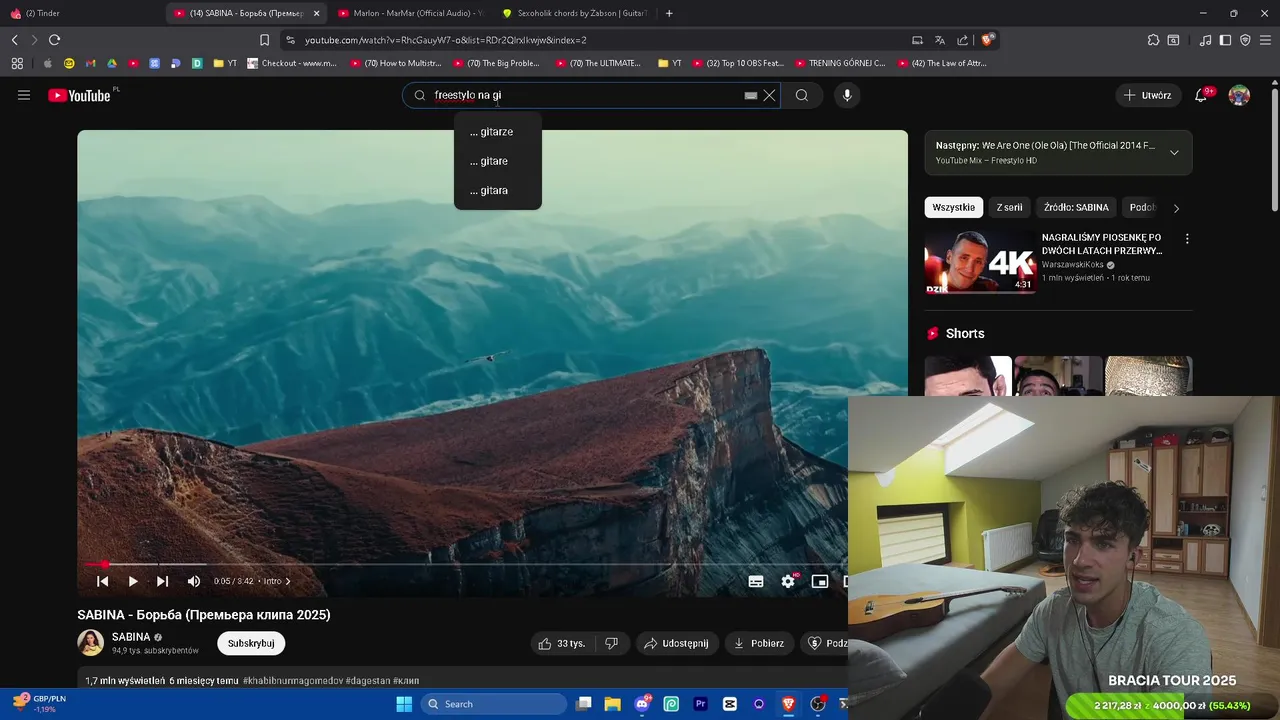Close the SABINA browser tab
1280x720 pixels.
[x=316, y=13]
